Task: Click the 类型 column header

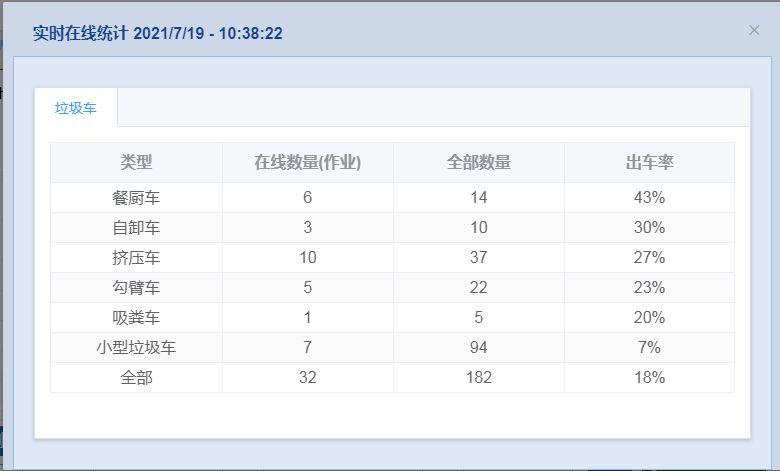Action: coord(136,162)
